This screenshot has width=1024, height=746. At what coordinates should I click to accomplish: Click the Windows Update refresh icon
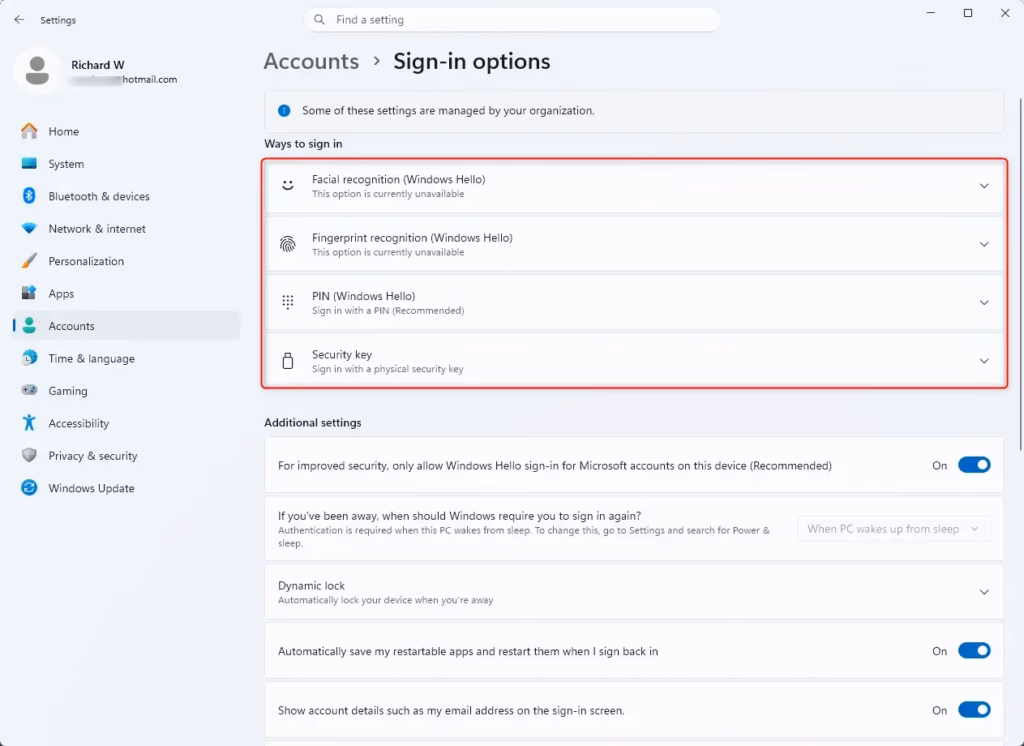[x=29, y=487]
